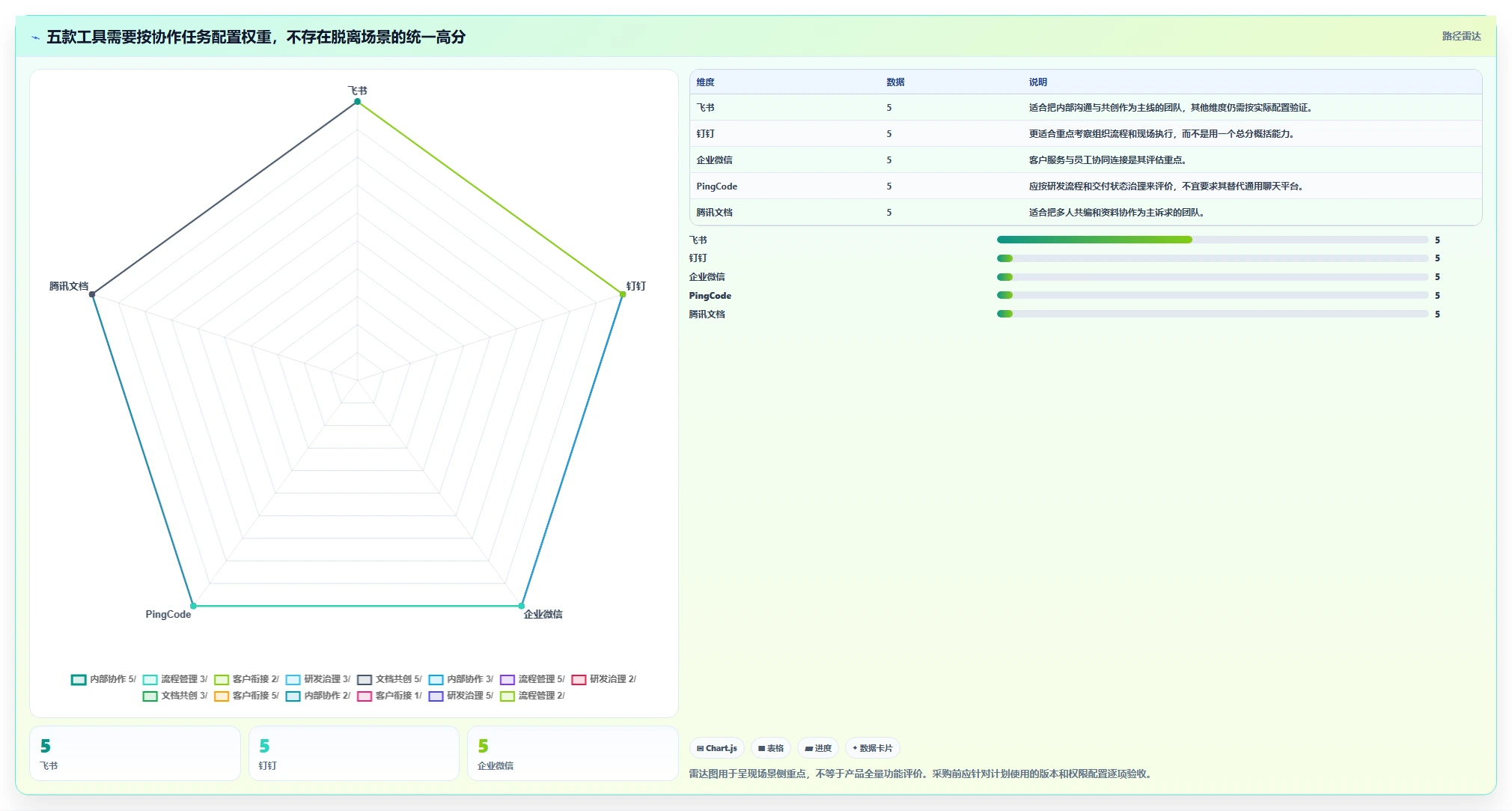
Task: Toggle the 文档共创 3/ legend series
Action: [x=175, y=696]
